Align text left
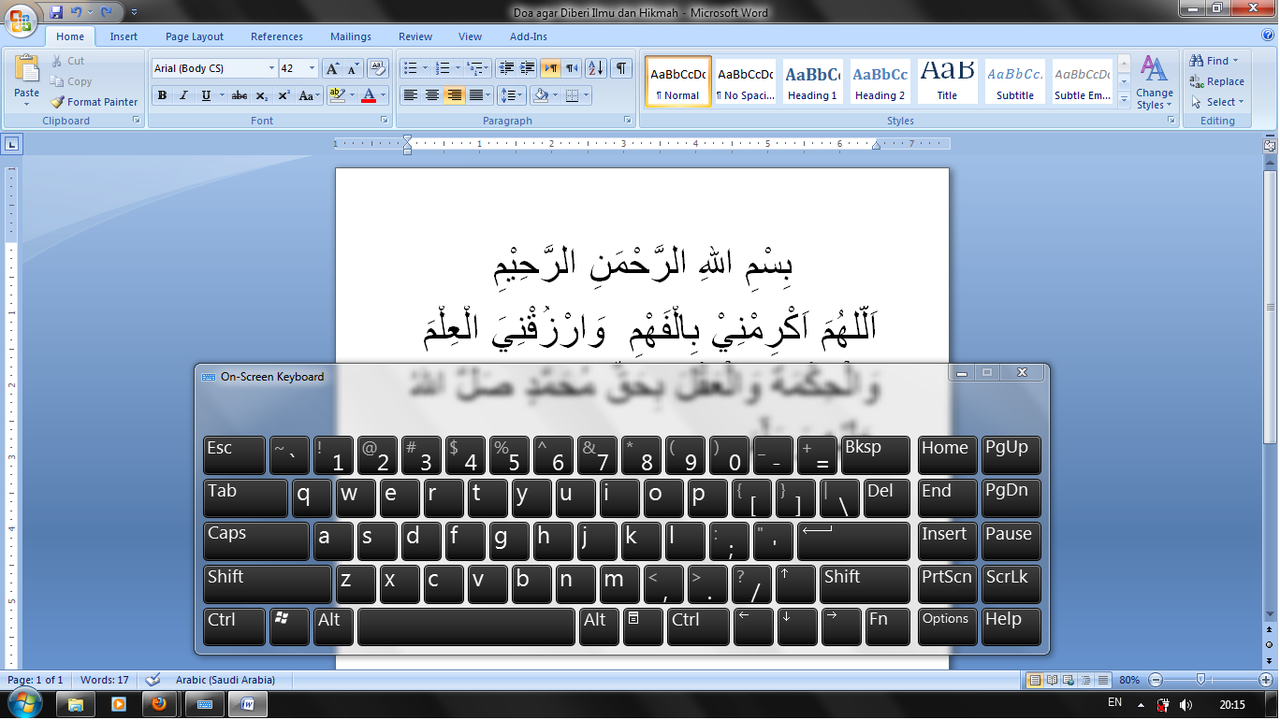This screenshot has width=1280, height=720. point(410,96)
